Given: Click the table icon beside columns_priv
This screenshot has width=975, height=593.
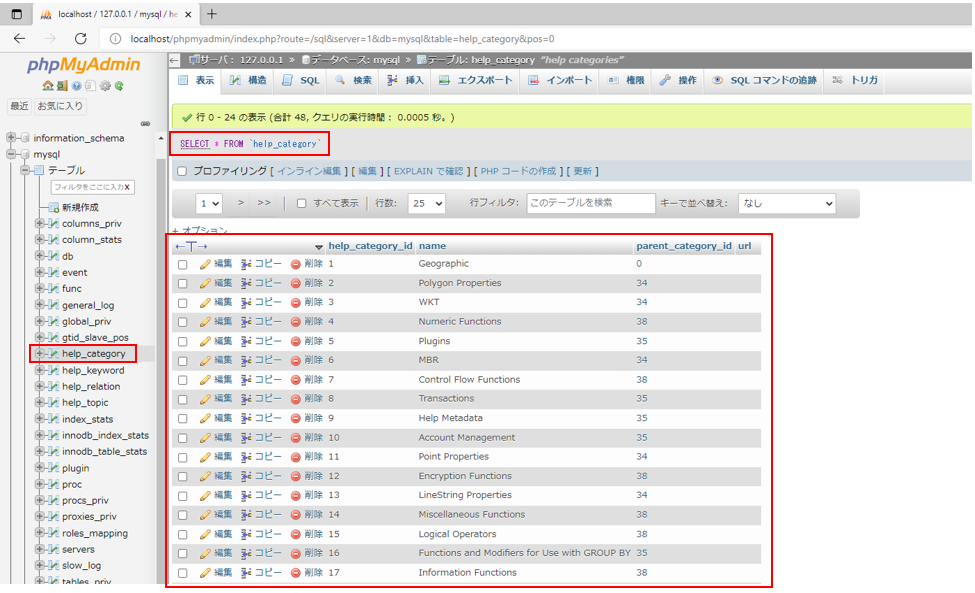Looking at the screenshot, I should click(54, 224).
